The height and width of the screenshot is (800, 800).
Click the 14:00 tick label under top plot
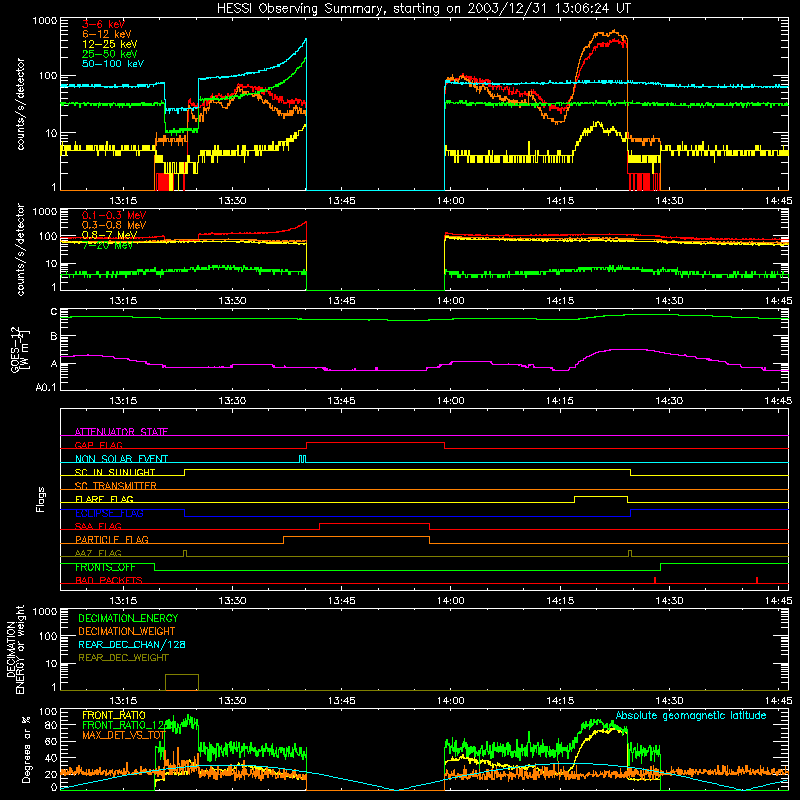pos(451,201)
